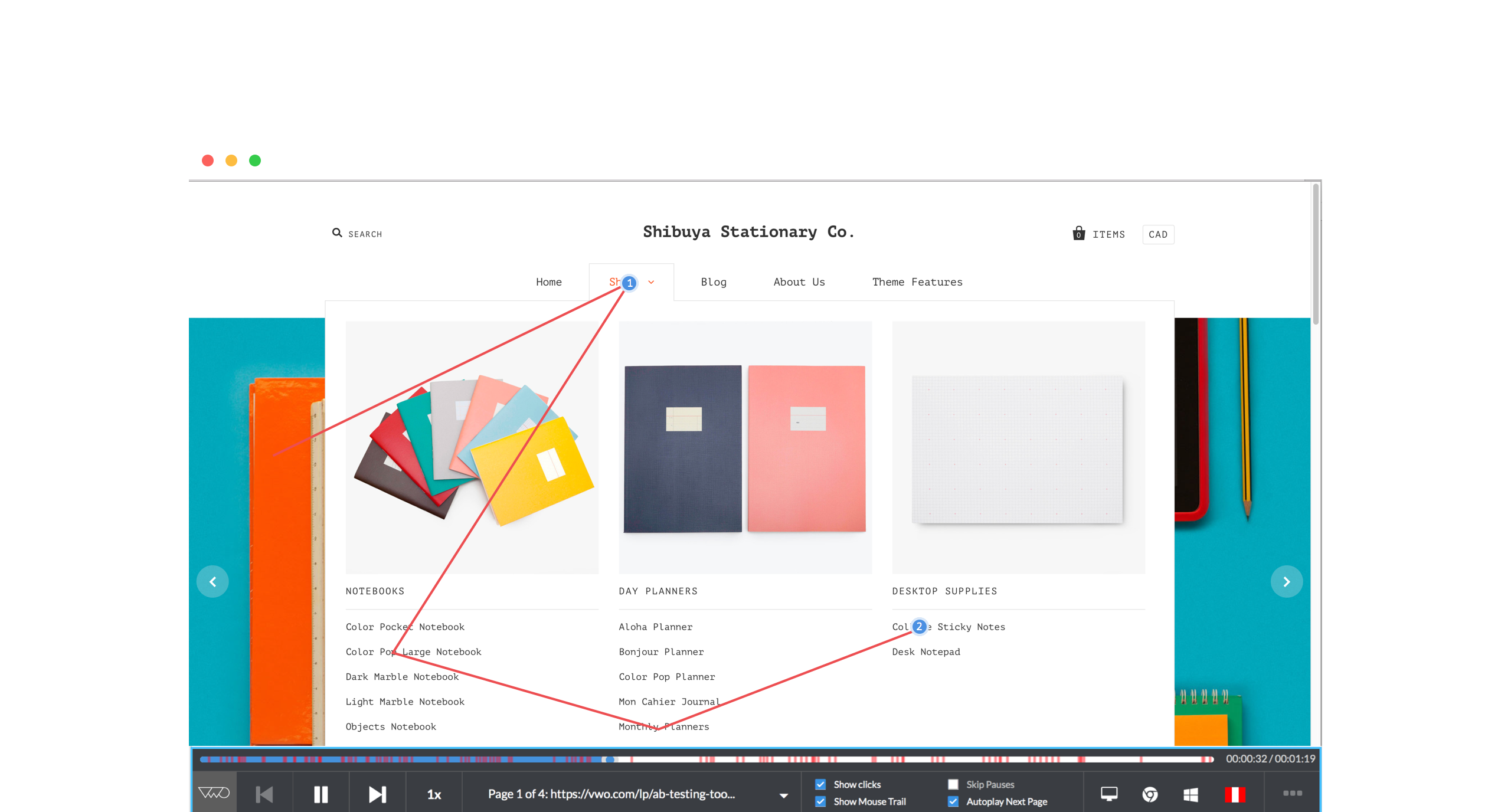
Task: Jump to the previous page in the recording
Action: pyautogui.click(x=264, y=794)
